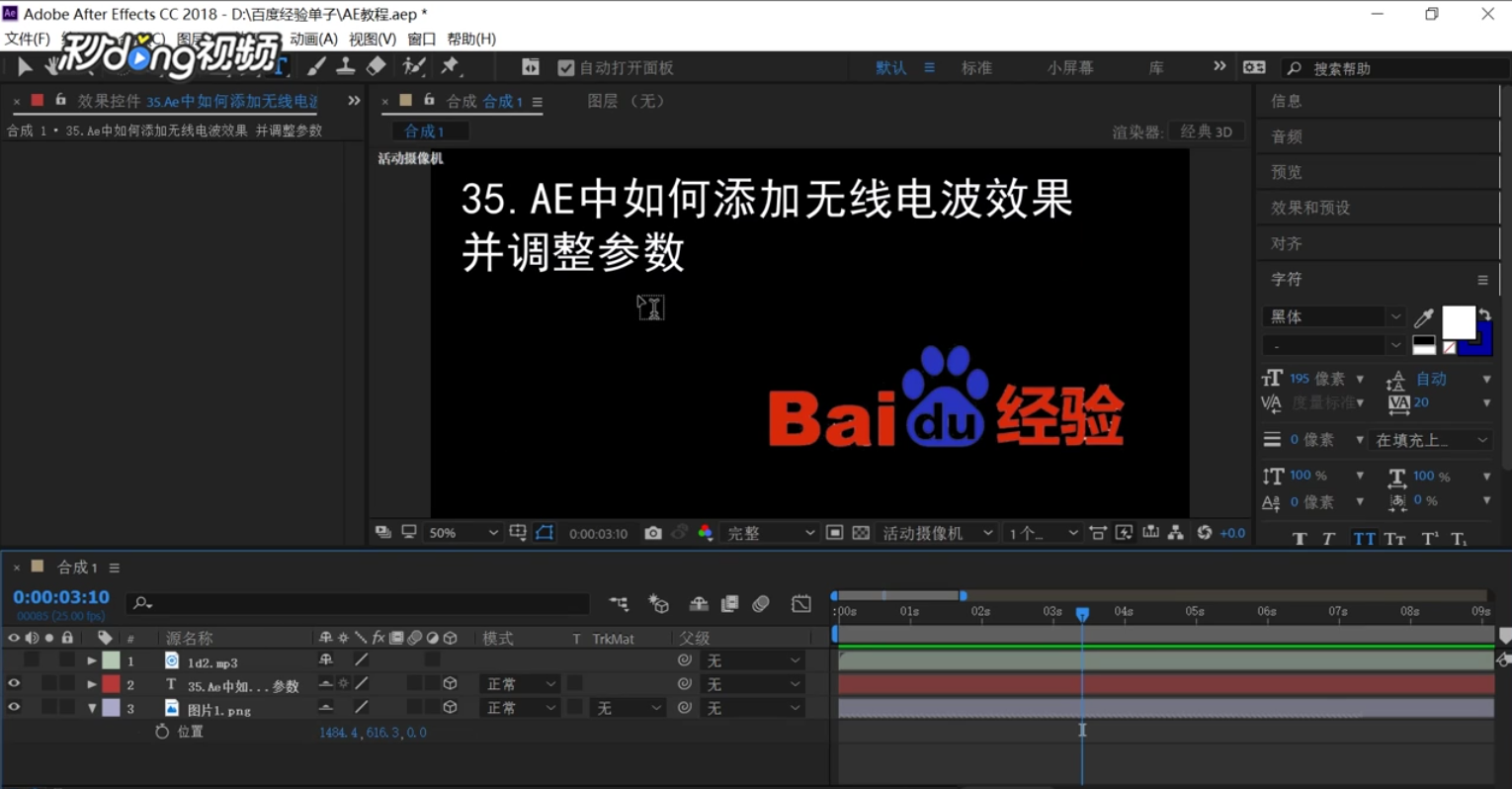Viewport: 1512px width, 789px height.
Task: Expand the 1d2.mp3 layer properties
Action: pos(91,660)
